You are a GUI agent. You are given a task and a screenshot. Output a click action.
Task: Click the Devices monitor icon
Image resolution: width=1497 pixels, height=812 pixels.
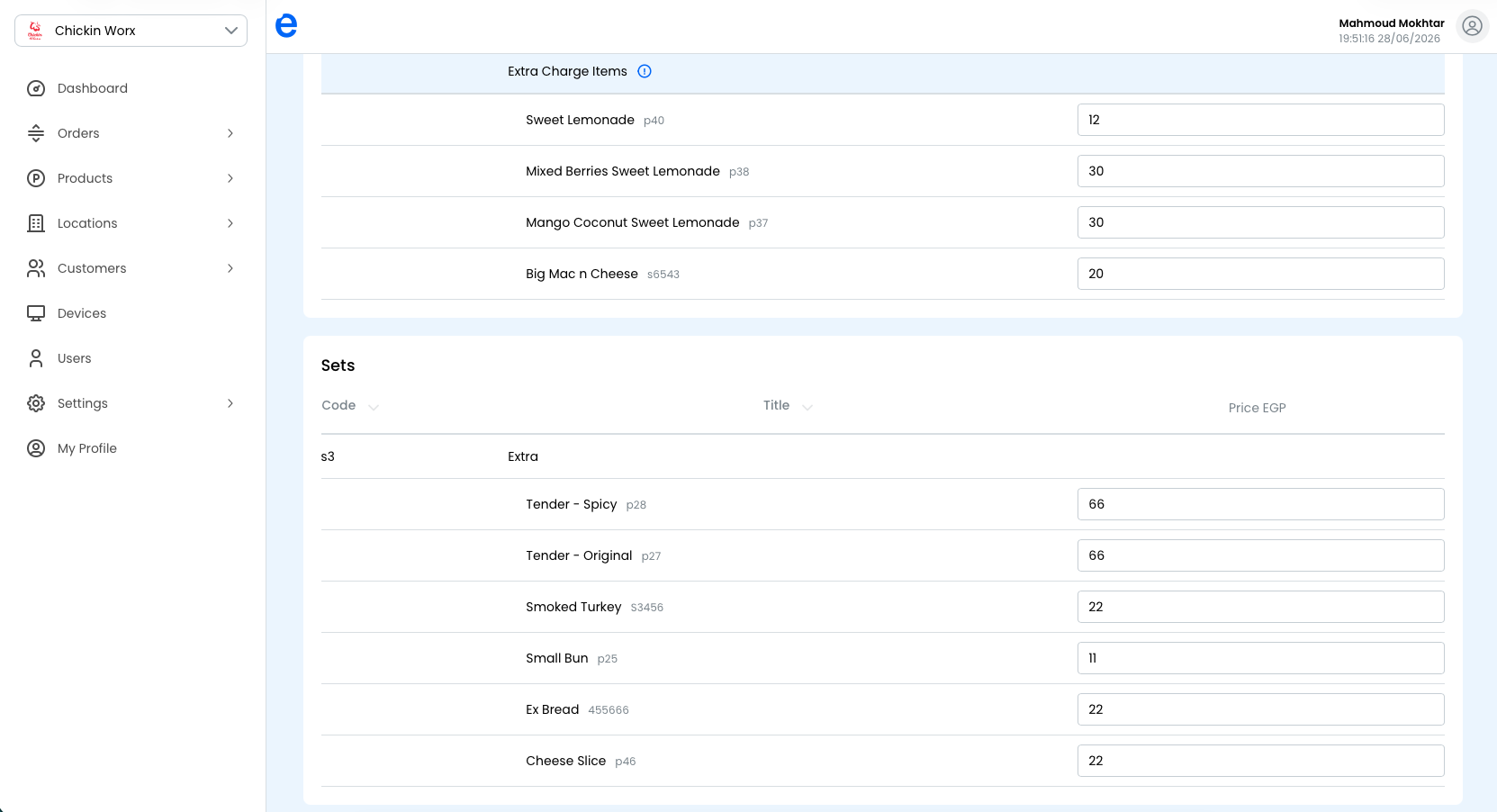[x=36, y=313]
